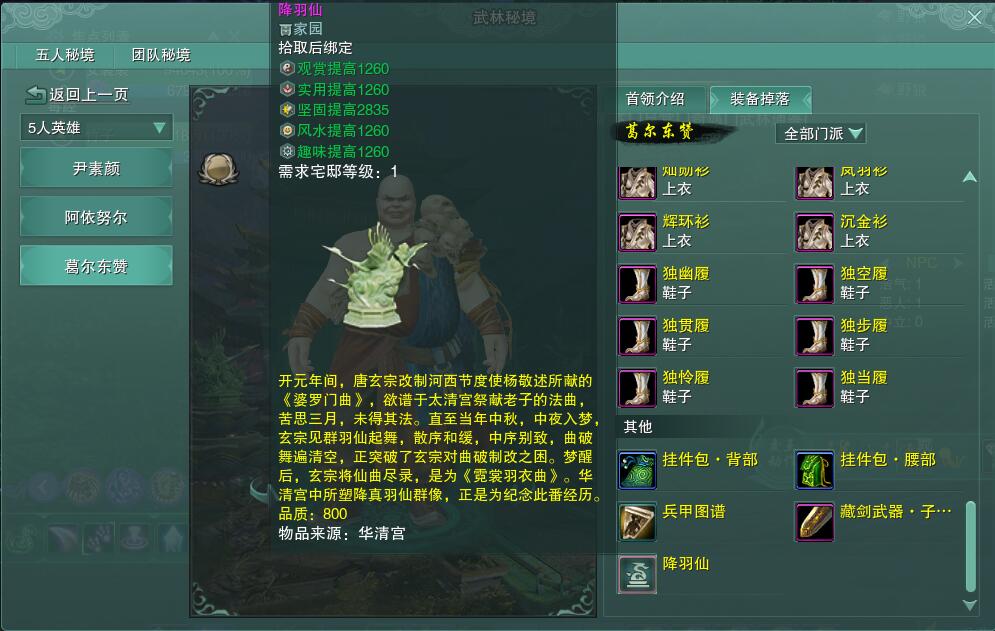
Task: Click the 兵甲图谱 blueprint icon
Action: coord(637,522)
